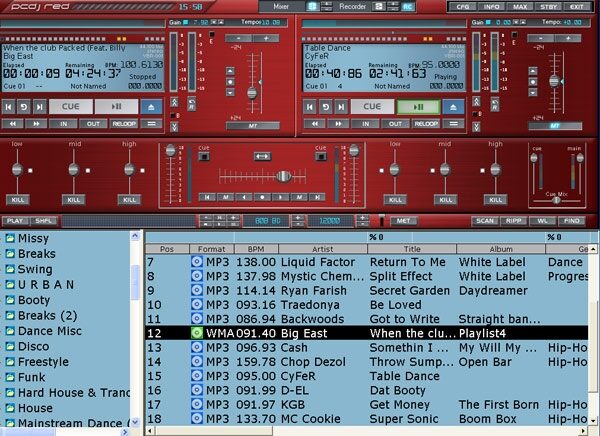Sort tracks by the Title column header
This screenshot has height=436, width=600.
(412, 249)
